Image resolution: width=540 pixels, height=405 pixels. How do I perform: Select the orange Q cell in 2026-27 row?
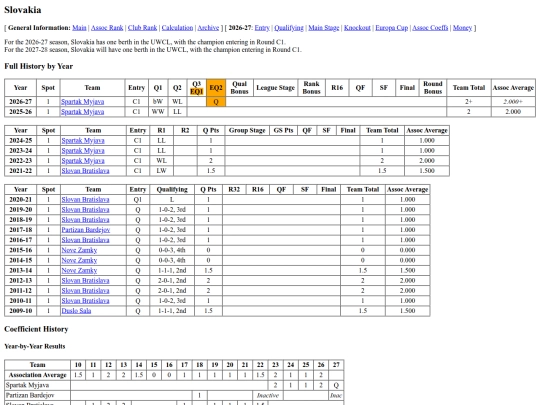216,102
